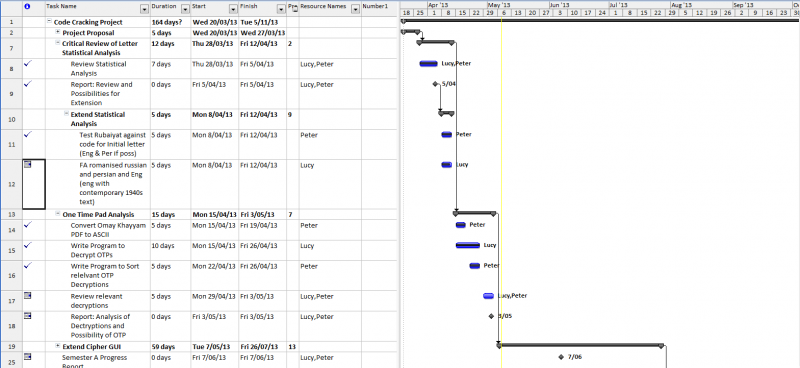This screenshot has height=368, width=800.
Task: Open the Duration column filter dropdown
Action: 185,9
